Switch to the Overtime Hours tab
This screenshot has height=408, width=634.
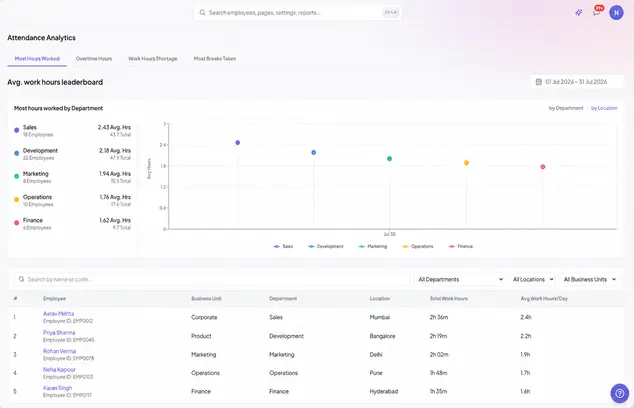[x=94, y=59]
